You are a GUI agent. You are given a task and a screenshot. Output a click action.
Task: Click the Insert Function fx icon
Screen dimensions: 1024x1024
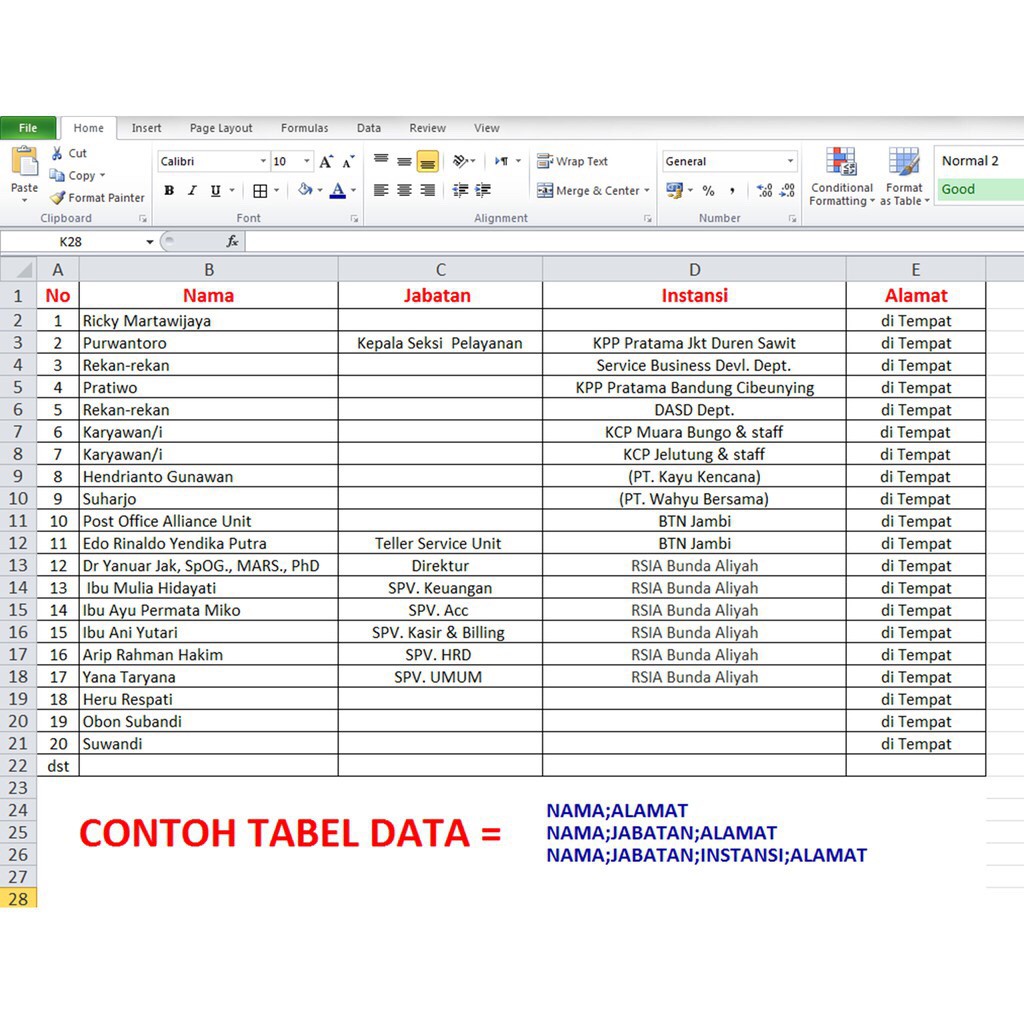coord(232,241)
